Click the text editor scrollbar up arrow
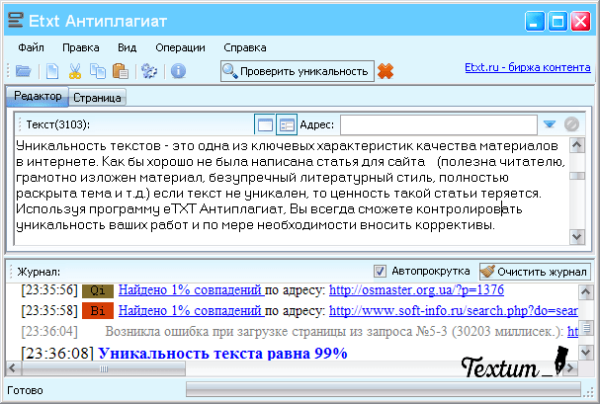This screenshot has width=600, height=404. pyautogui.click(x=577, y=145)
